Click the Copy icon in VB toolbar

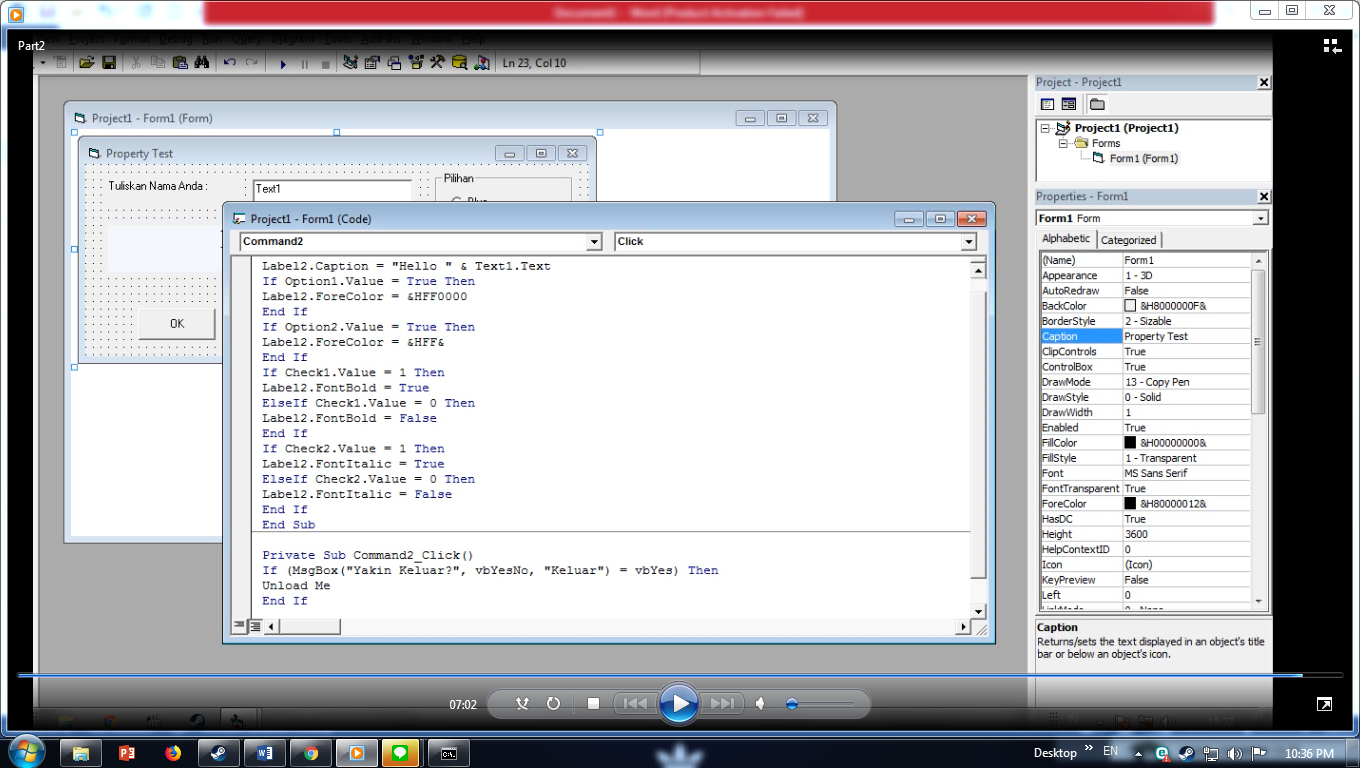point(158,63)
